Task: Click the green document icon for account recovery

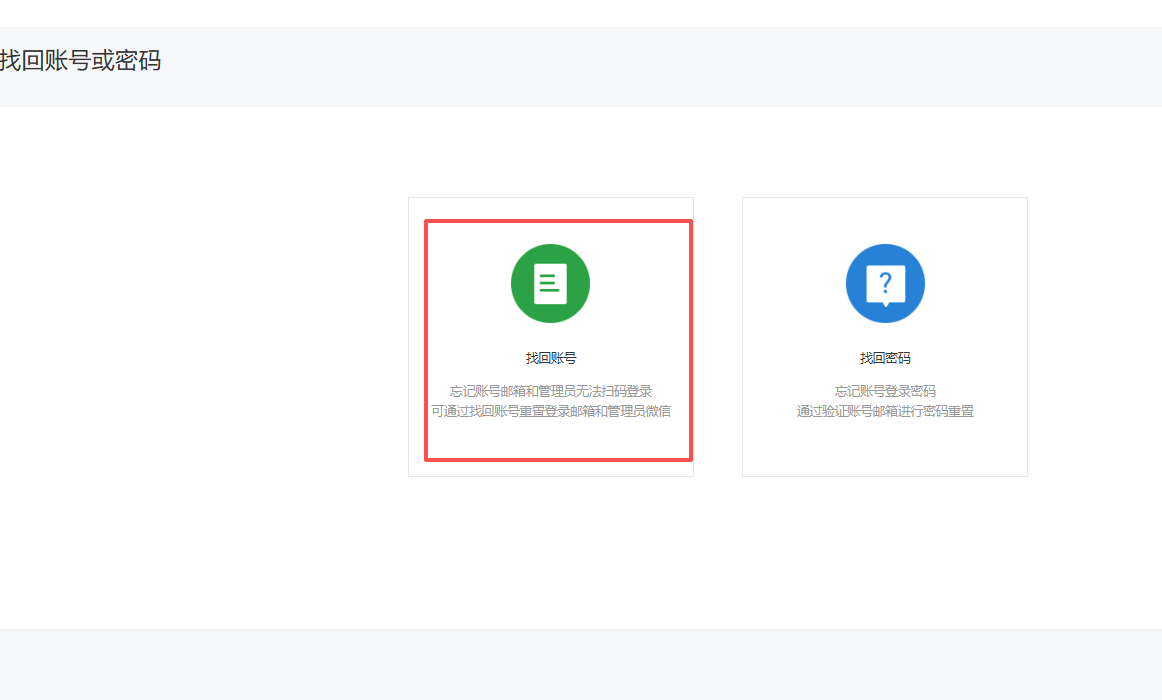Action: (x=550, y=283)
